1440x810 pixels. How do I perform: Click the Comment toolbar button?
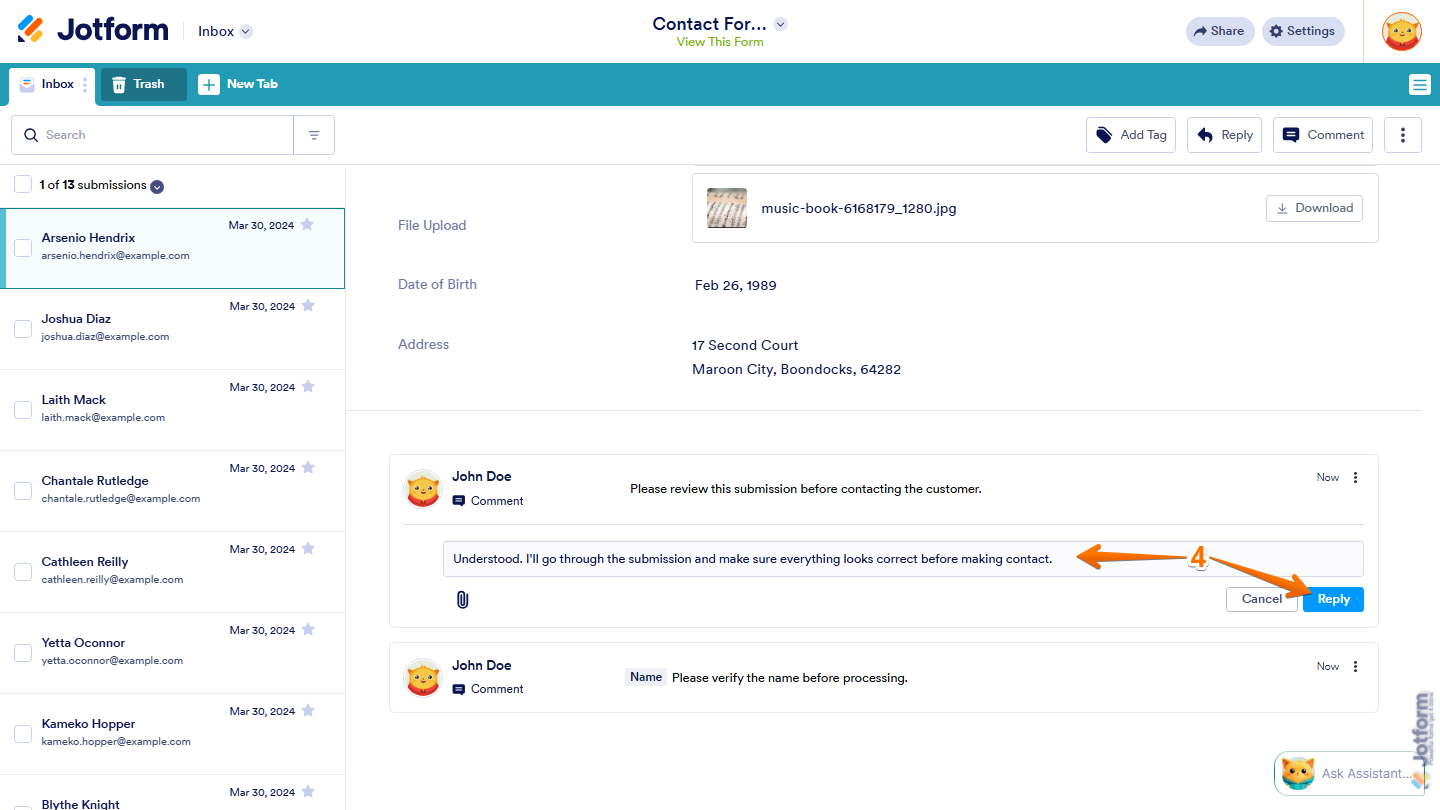(x=1323, y=135)
